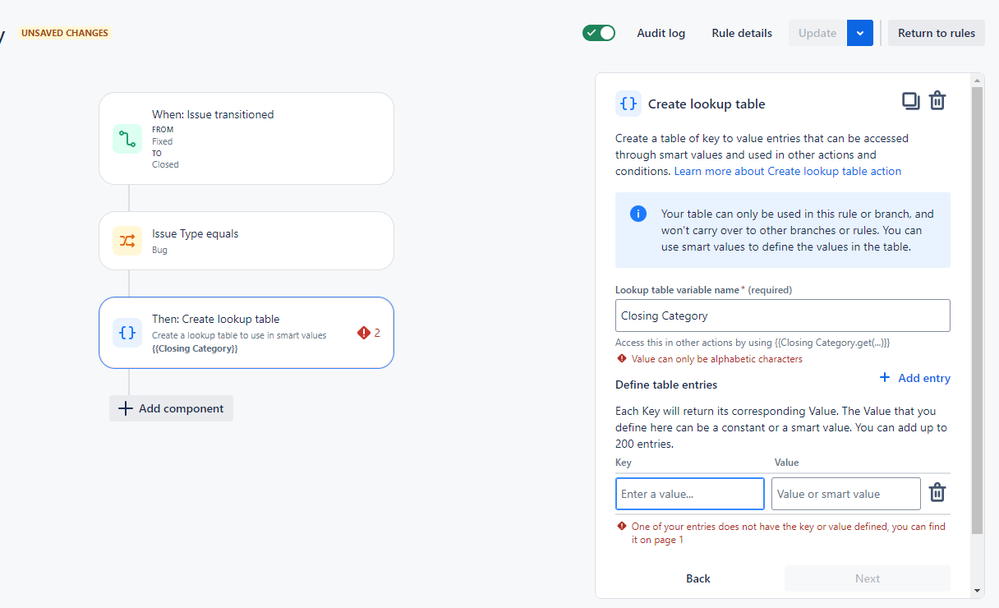Click the lookup table curly braces icon in rule chain
Image resolution: width=999 pixels, height=608 pixels.
click(x=127, y=333)
